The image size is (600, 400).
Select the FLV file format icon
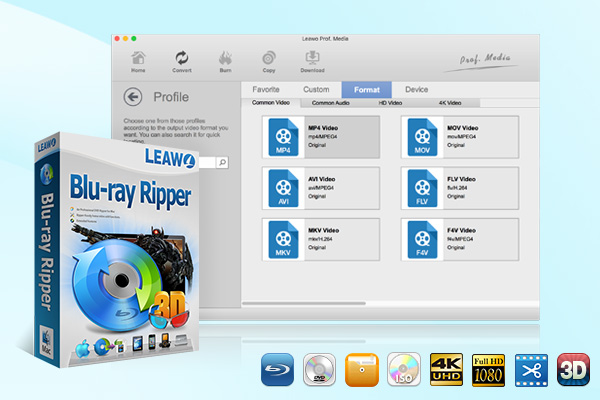coord(422,188)
